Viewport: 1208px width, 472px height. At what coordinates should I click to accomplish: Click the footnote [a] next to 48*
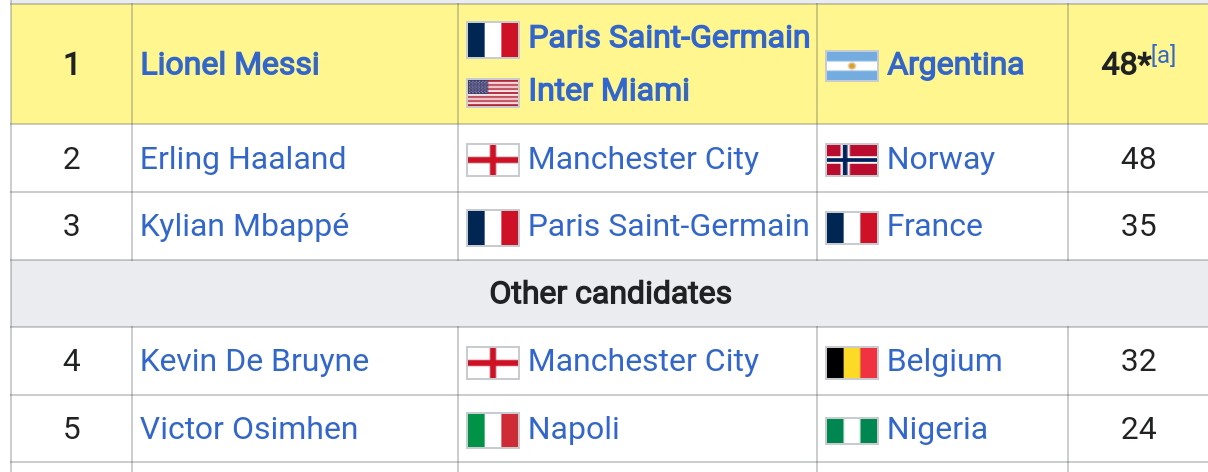pos(1163,55)
